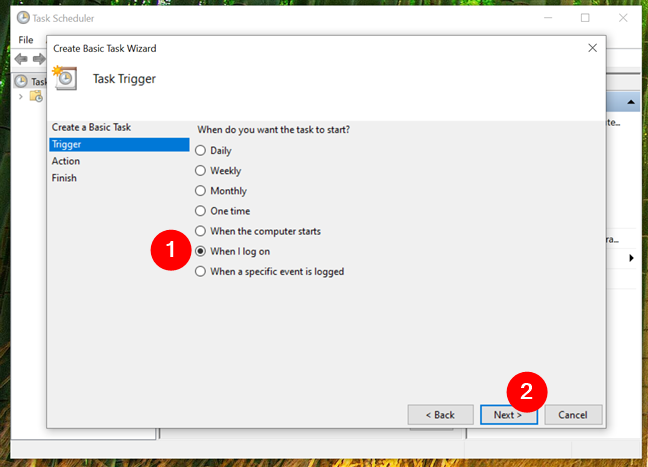Click the Next button

click(509, 415)
